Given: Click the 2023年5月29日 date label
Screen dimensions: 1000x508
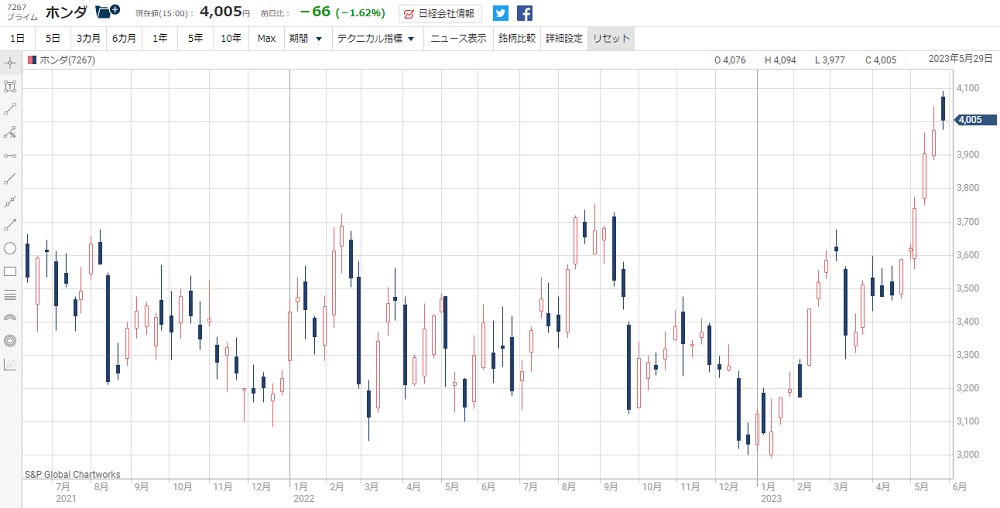Looking at the screenshot, I should (x=960, y=59).
